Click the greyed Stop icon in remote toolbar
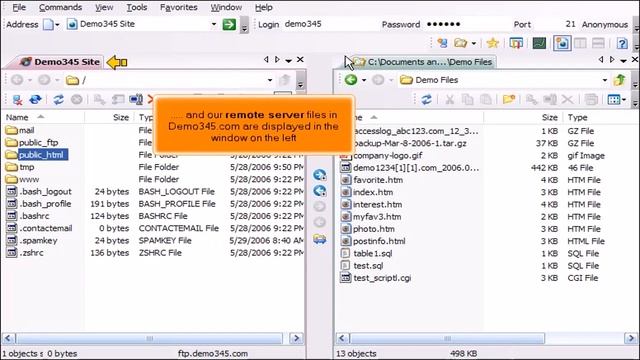 [x=76, y=99]
